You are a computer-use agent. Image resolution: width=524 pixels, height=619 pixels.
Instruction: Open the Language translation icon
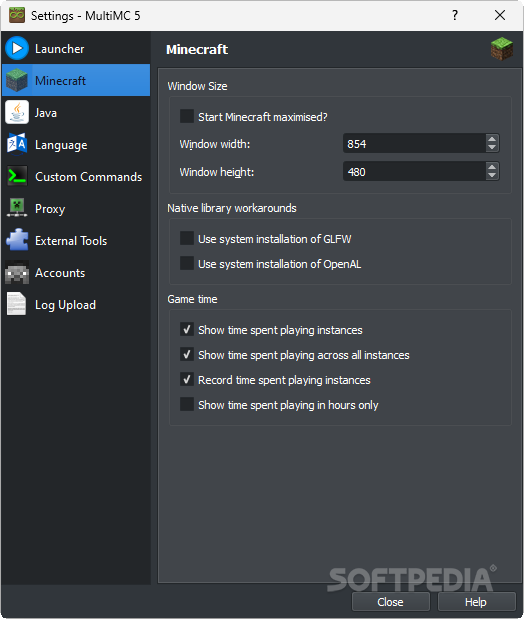17,144
